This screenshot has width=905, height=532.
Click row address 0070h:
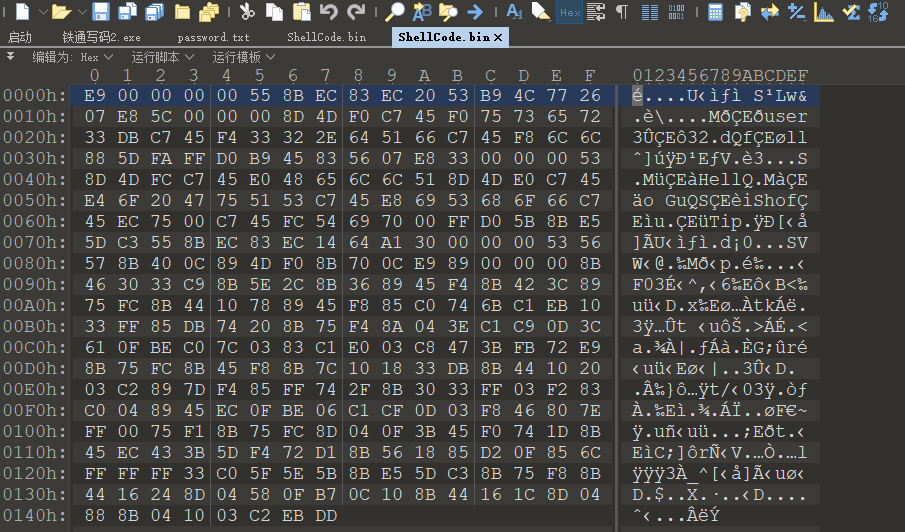click(x=35, y=242)
